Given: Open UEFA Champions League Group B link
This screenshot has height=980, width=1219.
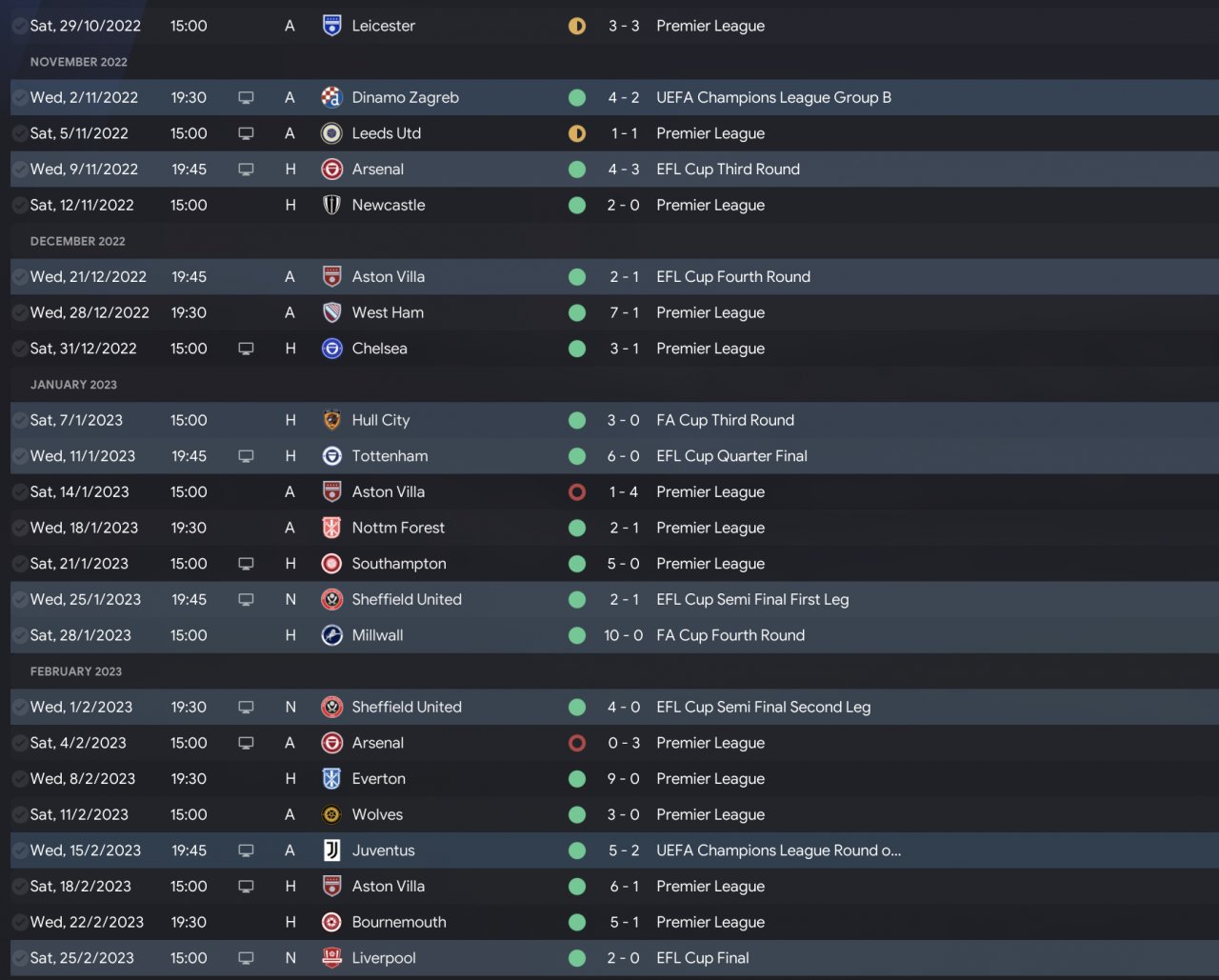Looking at the screenshot, I should [x=773, y=97].
